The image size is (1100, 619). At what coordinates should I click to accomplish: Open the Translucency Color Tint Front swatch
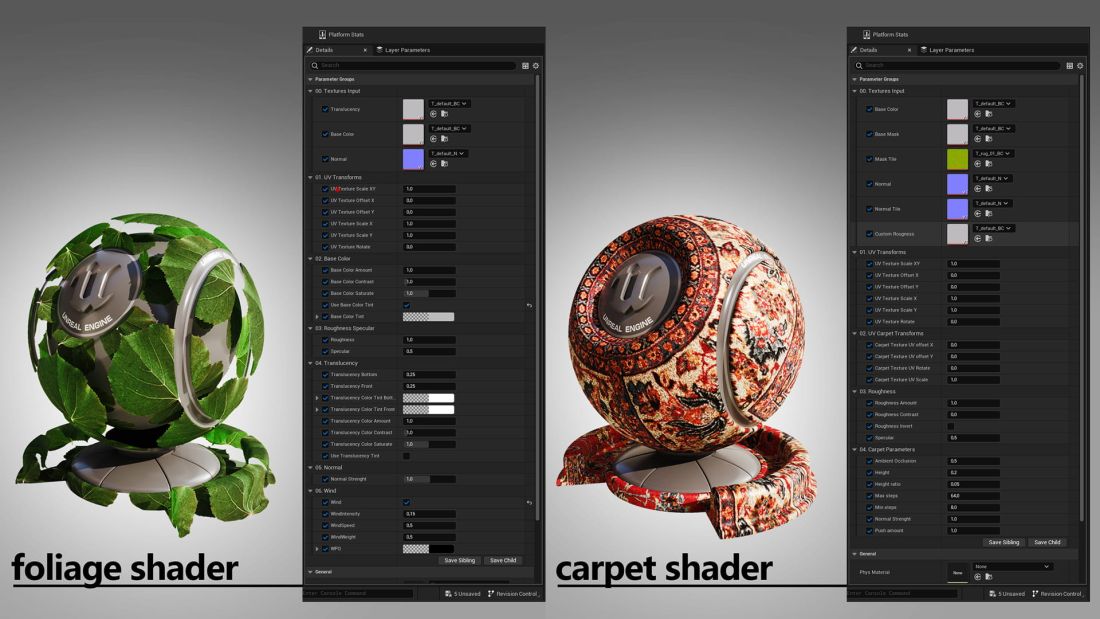pyautogui.click(x=429, y=409)
